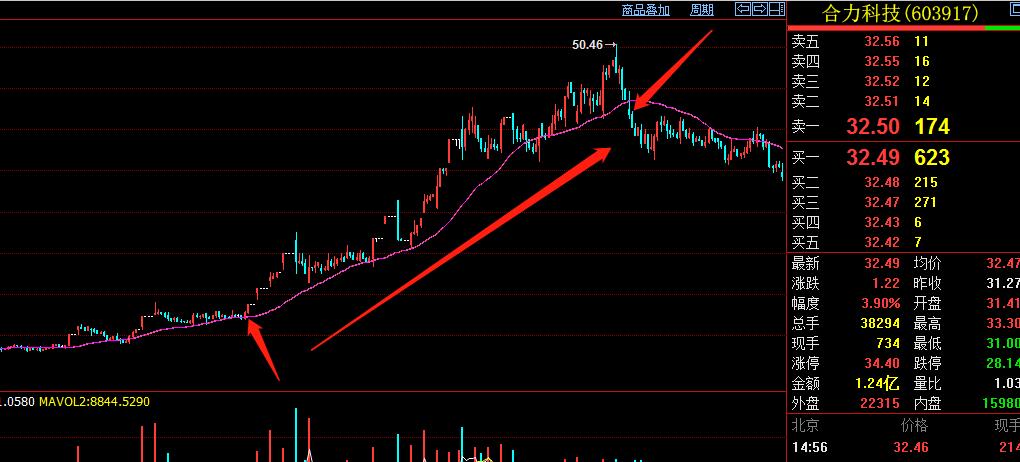
Task: Click the 卖一 volume 174
Action: 932,126
